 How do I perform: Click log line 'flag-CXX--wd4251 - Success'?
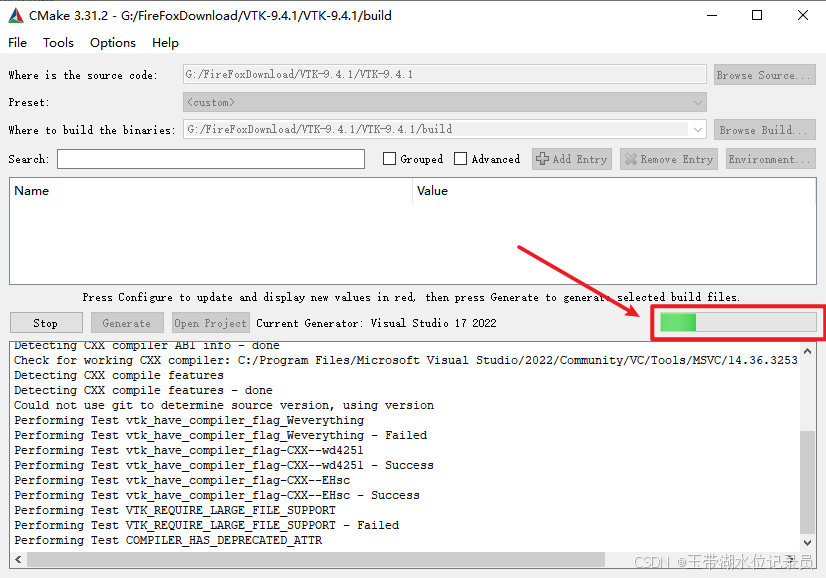point(224,465)
